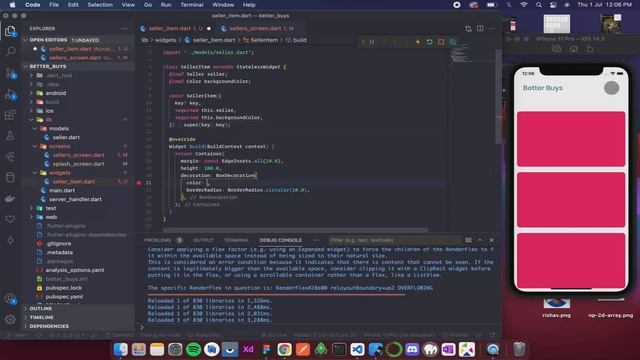This screenshot has width=640, height=360.
Task: Select the Debug Console tab
Action: [x=280, y=240]
